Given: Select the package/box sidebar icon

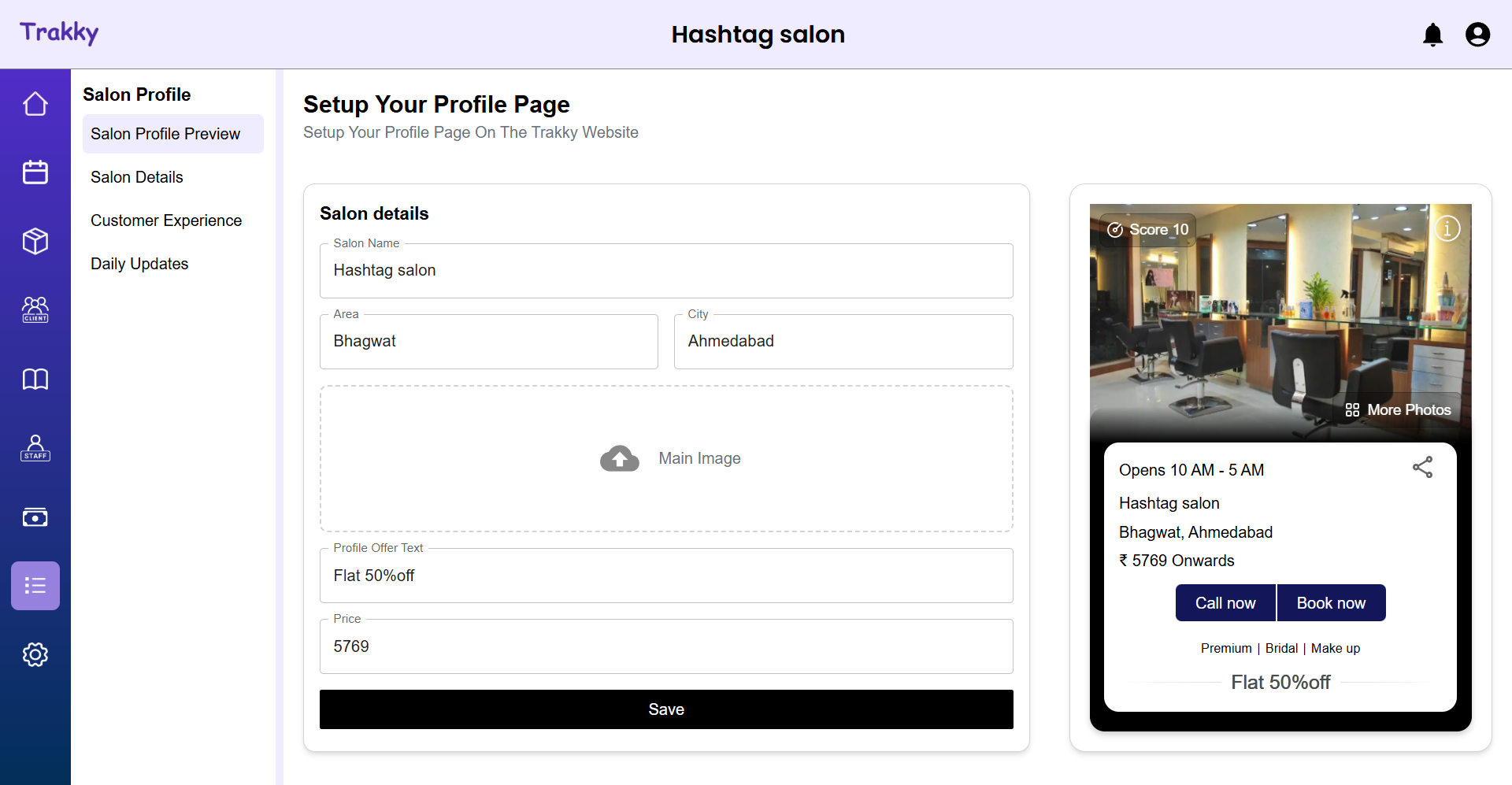Looking at the screenshot, I should (35, 241).
